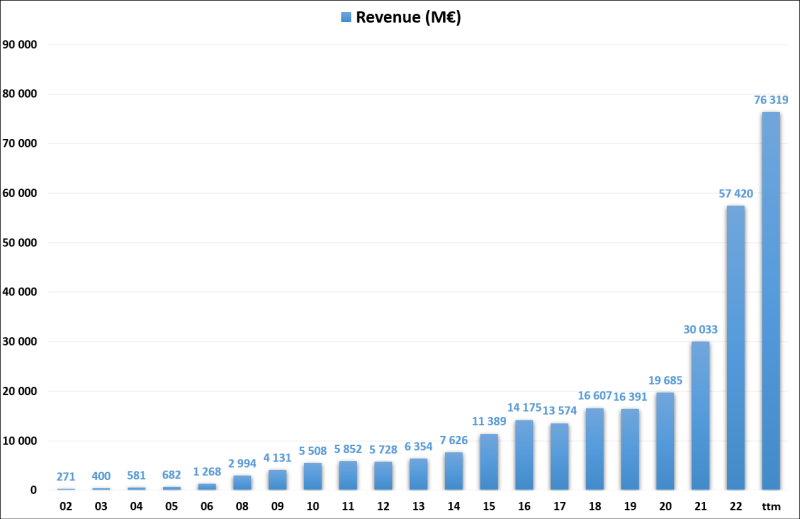The width and height of the screenshot is (800, 519).
Task: Select the bar for year 10
Action: point(313,477)
